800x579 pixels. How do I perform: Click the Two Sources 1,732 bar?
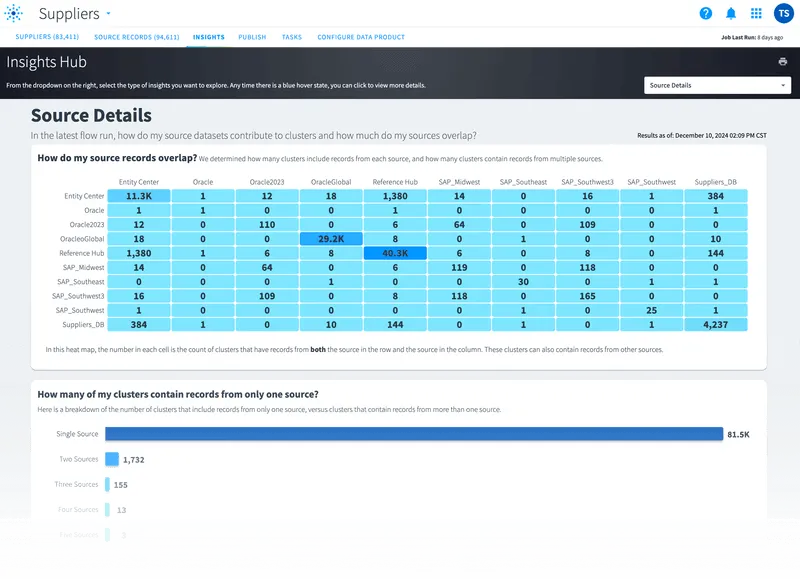pyautogui.click(x=112, y=459)
